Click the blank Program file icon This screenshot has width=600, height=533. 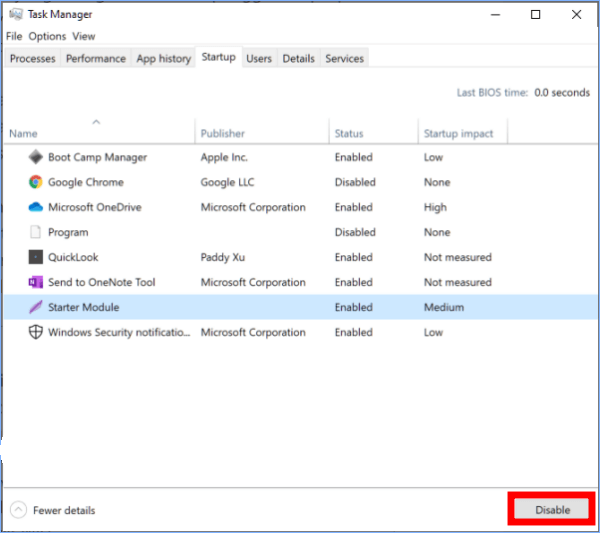click(x=36, y=232)
